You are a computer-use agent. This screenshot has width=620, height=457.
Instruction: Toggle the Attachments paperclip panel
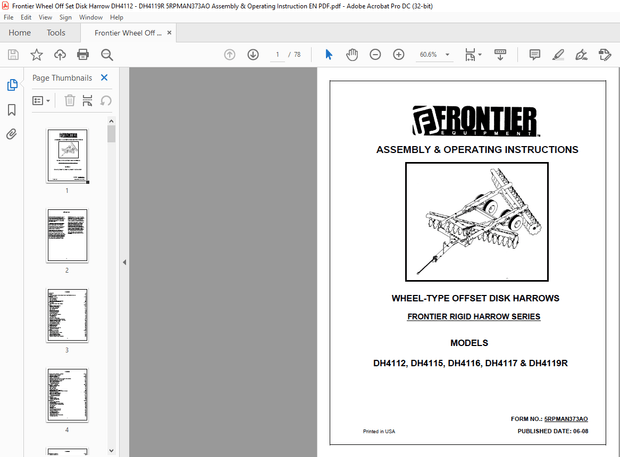point(12,132)
